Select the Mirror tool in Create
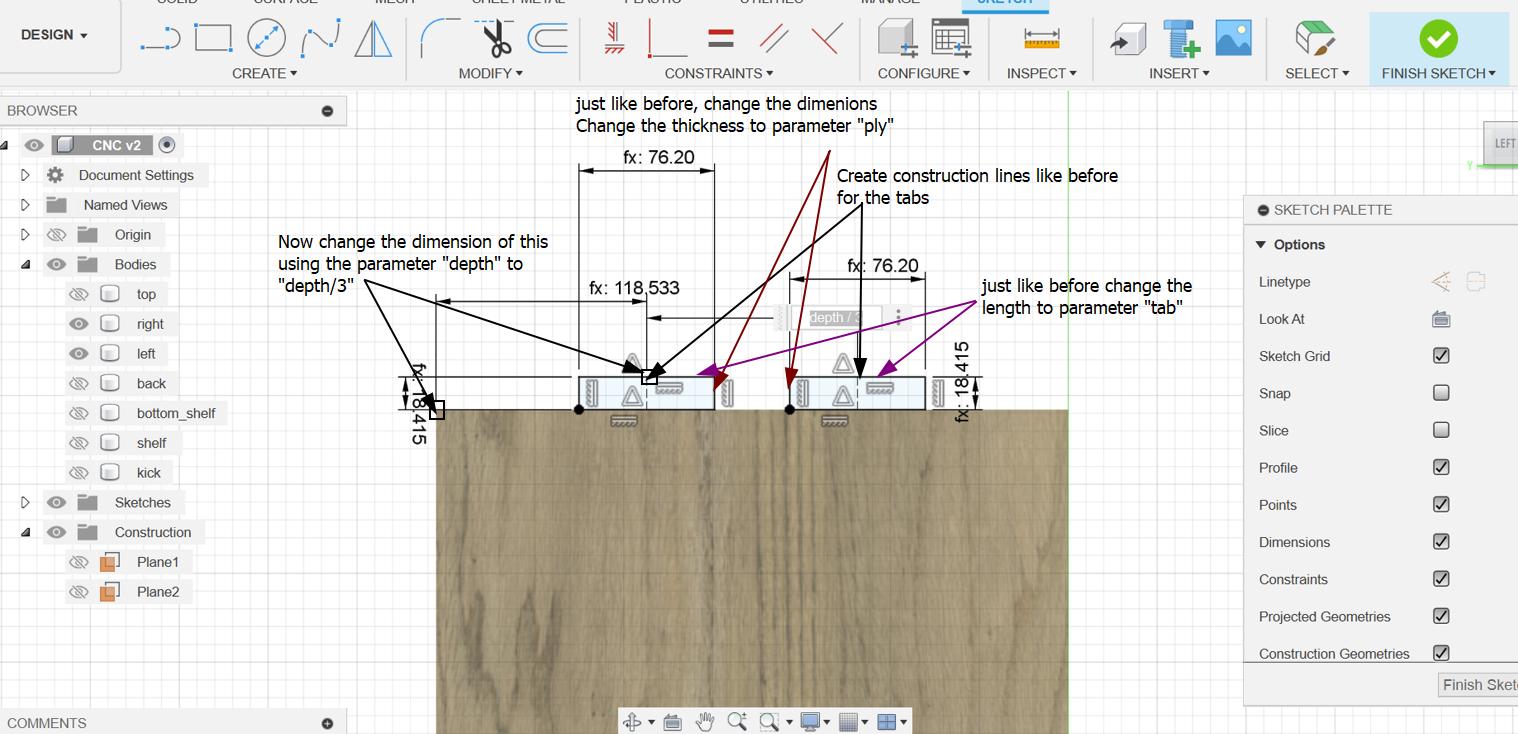1518x734 pixels. [373, 38]
